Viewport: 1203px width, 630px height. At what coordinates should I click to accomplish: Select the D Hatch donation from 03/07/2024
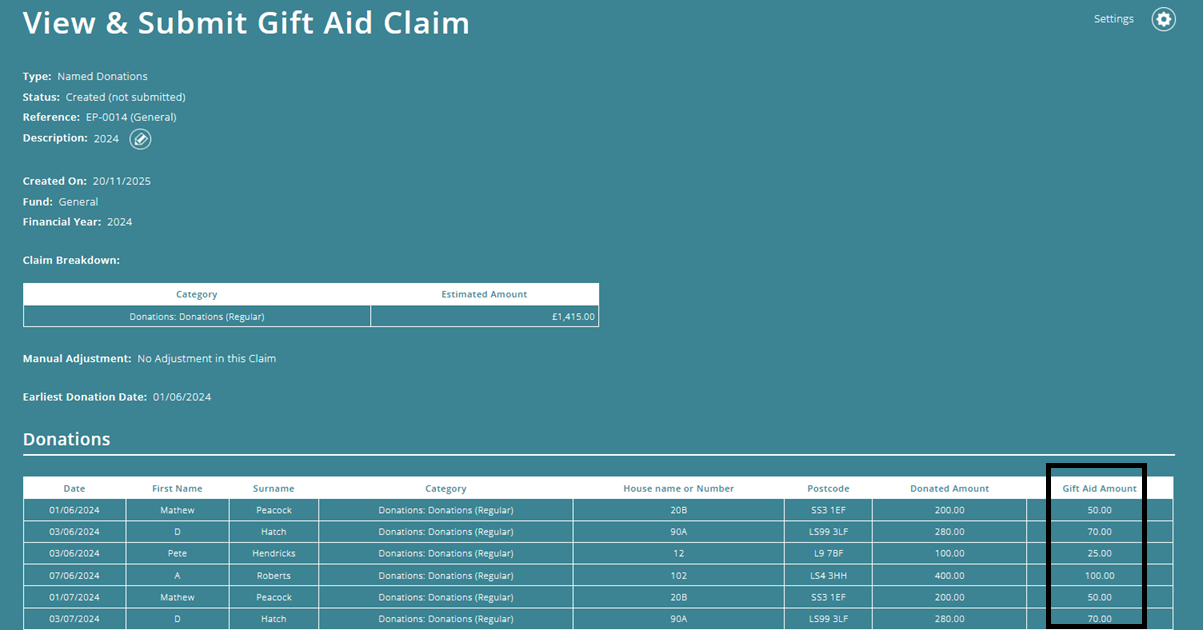tap(445, 618)
